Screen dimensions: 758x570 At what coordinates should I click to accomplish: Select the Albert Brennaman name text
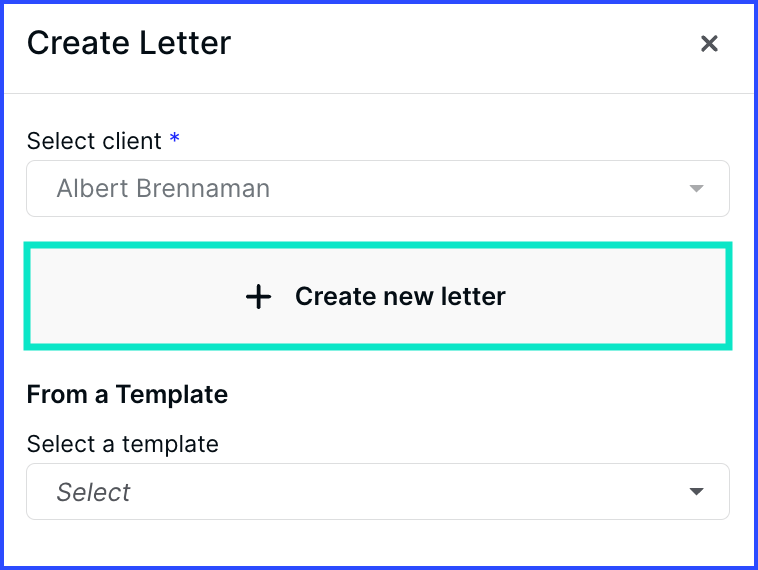tap(163, 189)
